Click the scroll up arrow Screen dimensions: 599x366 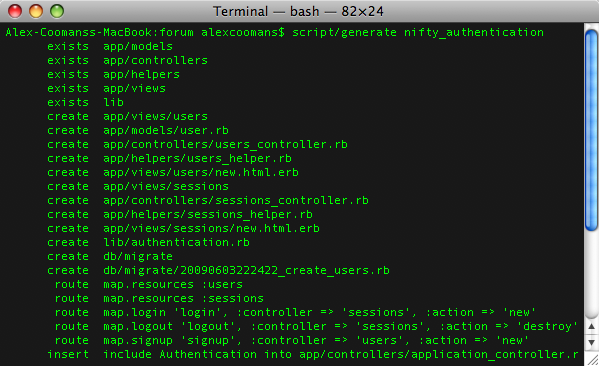pos(591,326)
